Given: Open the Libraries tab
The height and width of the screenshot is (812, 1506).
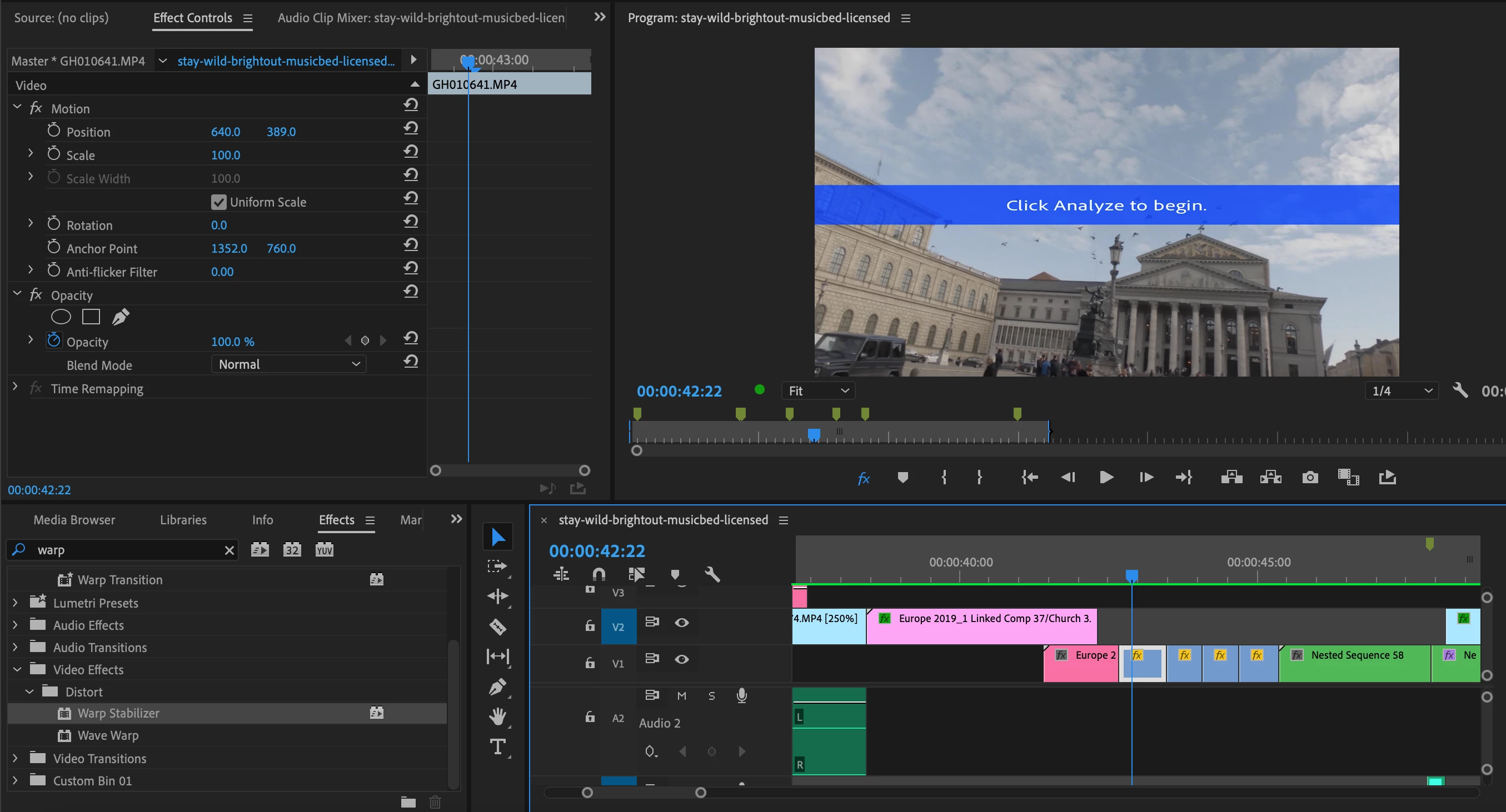Looking at the screenshot, I should coord(183,520).
